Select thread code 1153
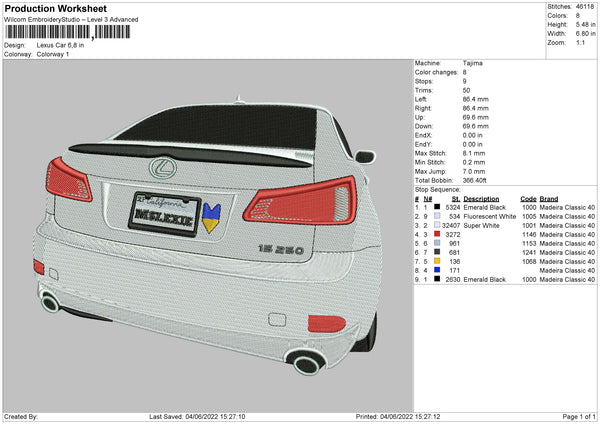 529,243
